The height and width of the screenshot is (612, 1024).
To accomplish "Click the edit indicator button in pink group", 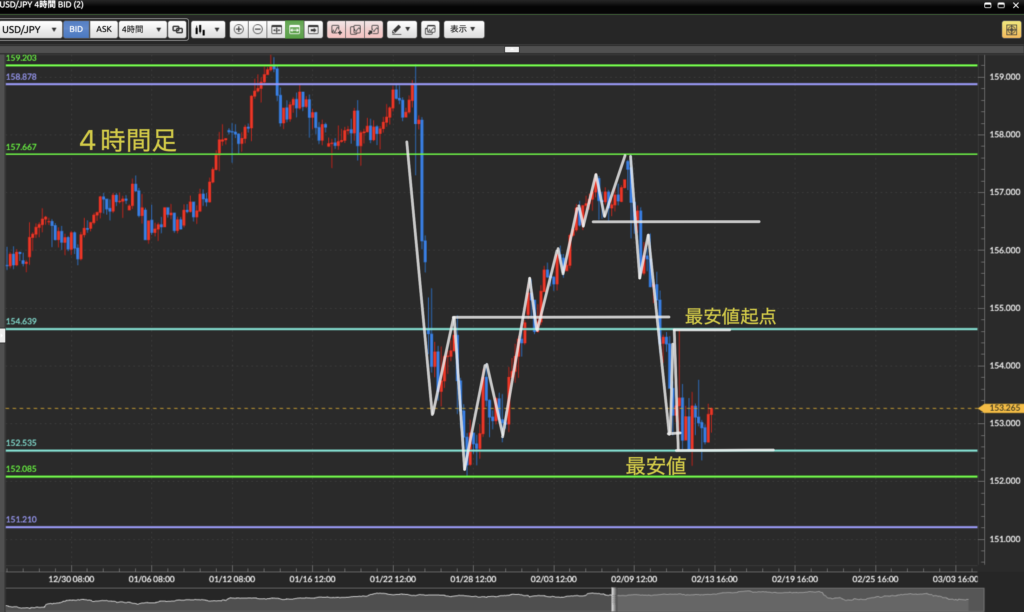I will (355, 30).
